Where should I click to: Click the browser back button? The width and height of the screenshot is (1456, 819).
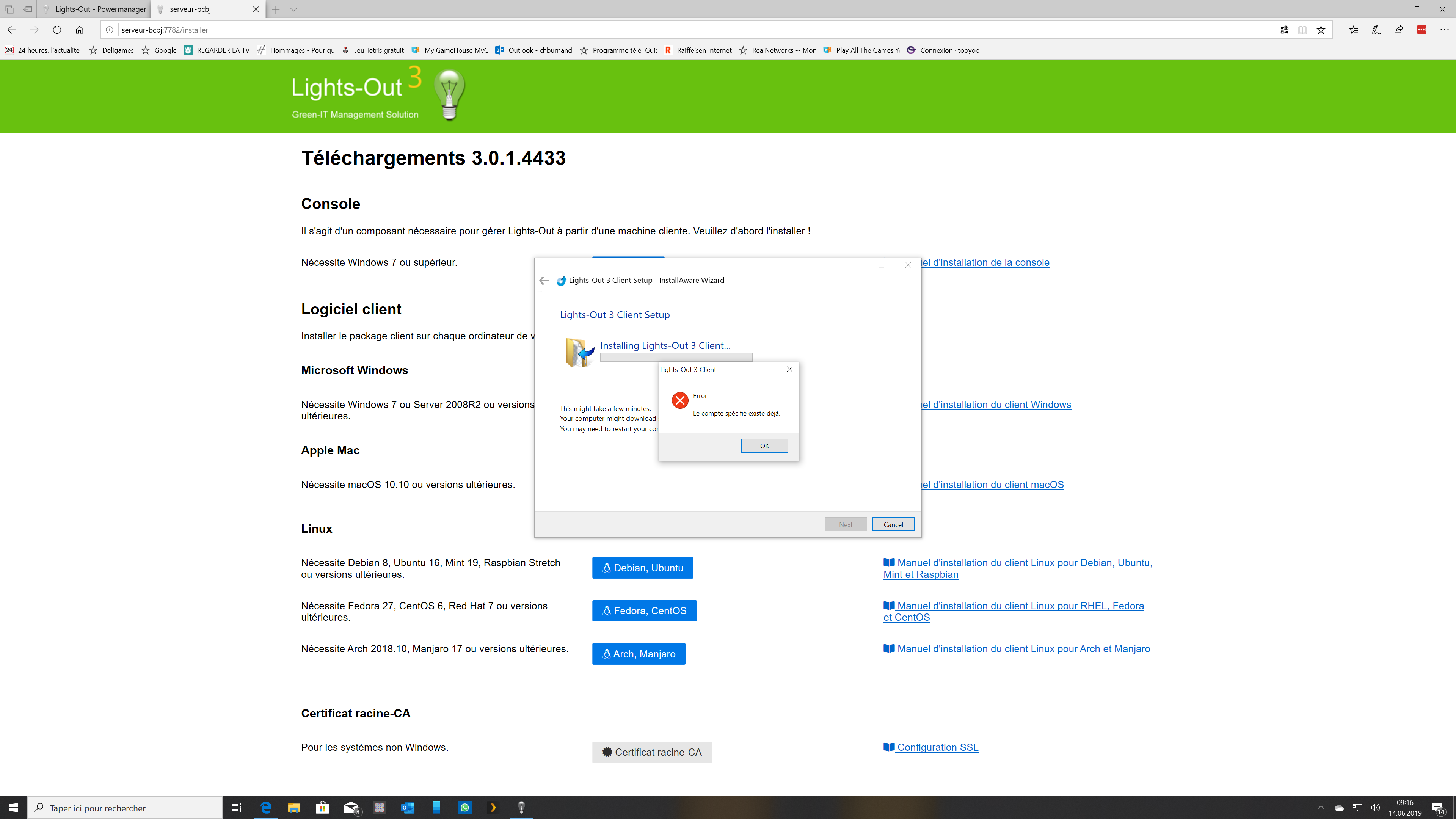tap(12, 30)
